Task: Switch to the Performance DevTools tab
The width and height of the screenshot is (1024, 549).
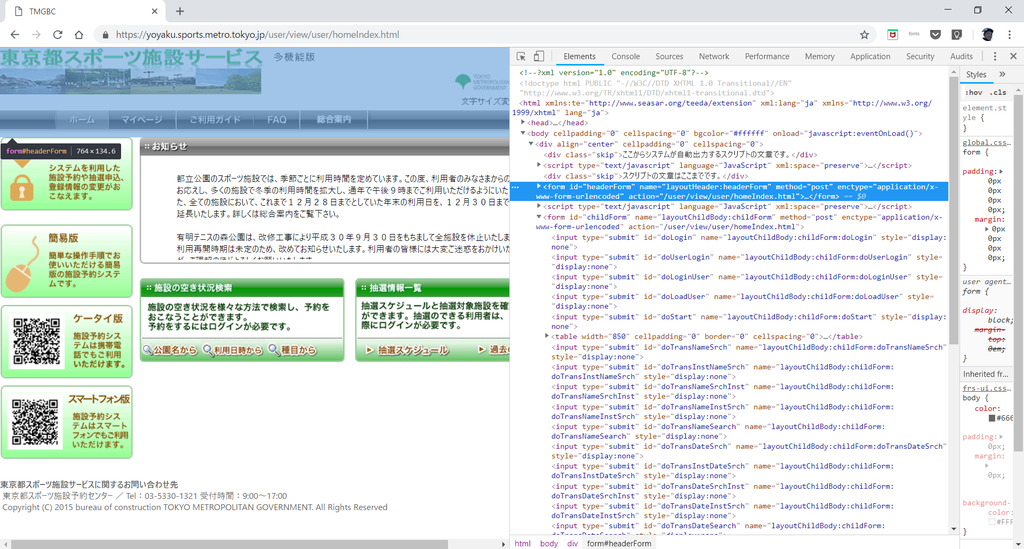Action: [767, 56]
